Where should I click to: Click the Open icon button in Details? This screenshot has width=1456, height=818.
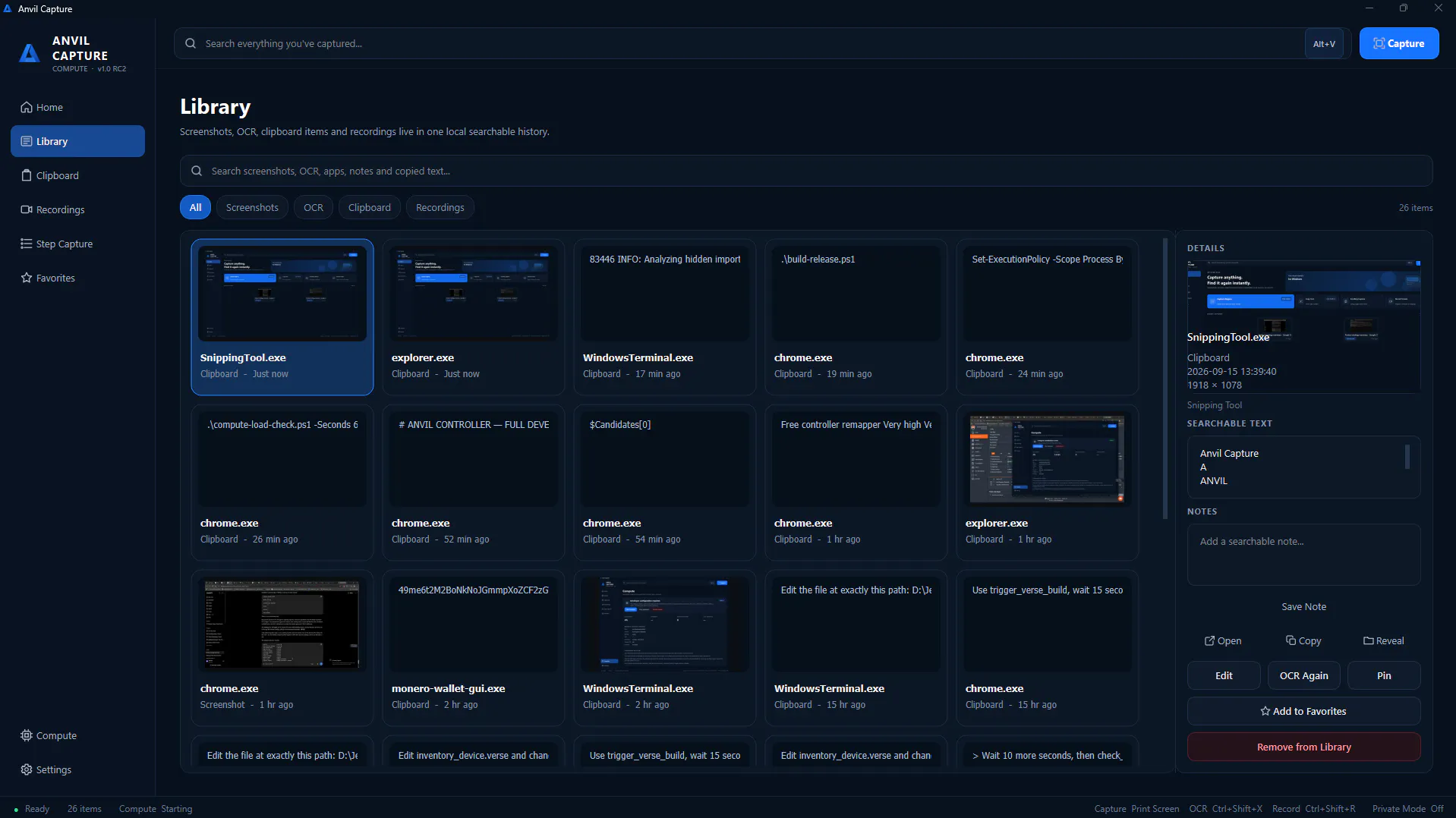[x=1223, y=640]
